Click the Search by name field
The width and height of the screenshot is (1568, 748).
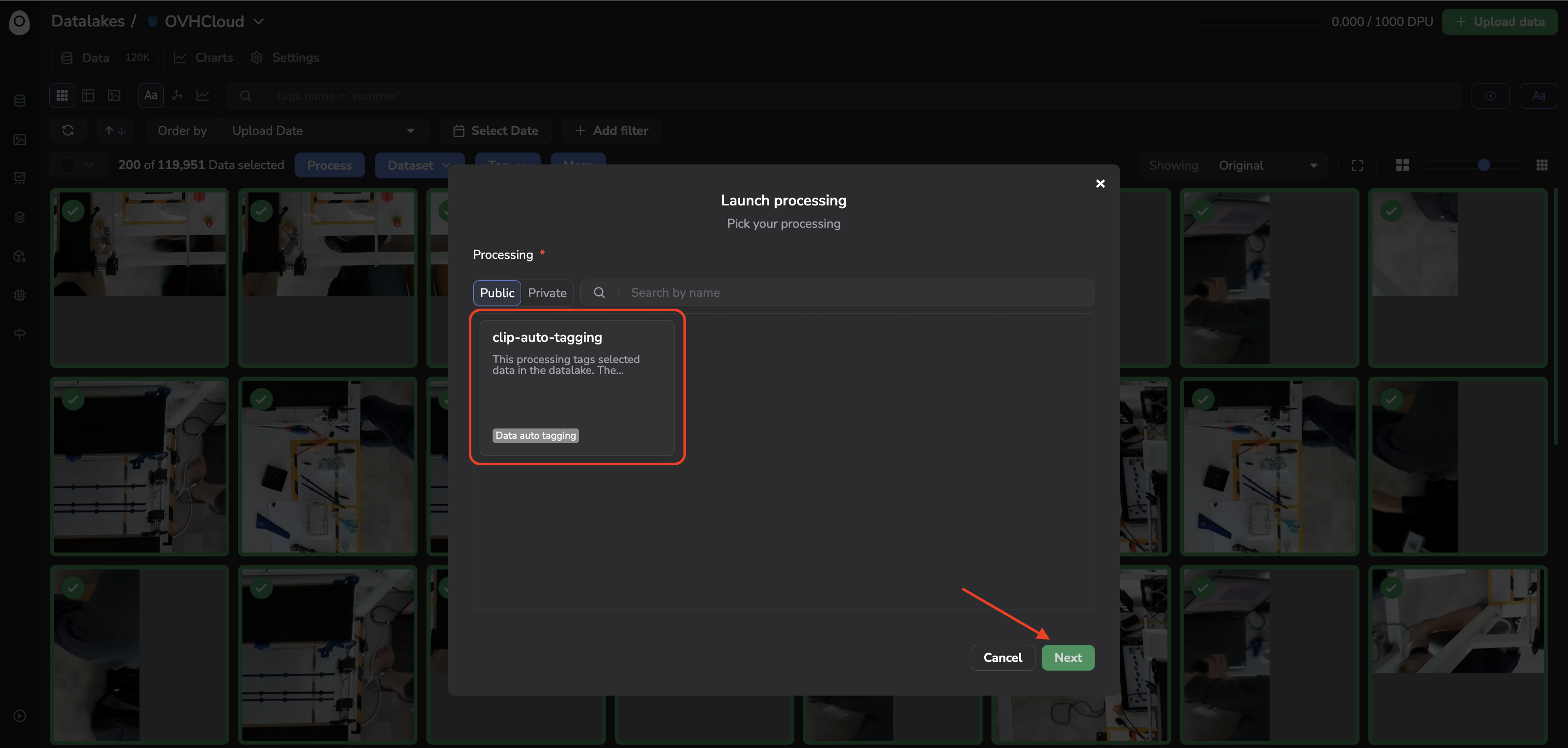point(838,293)
